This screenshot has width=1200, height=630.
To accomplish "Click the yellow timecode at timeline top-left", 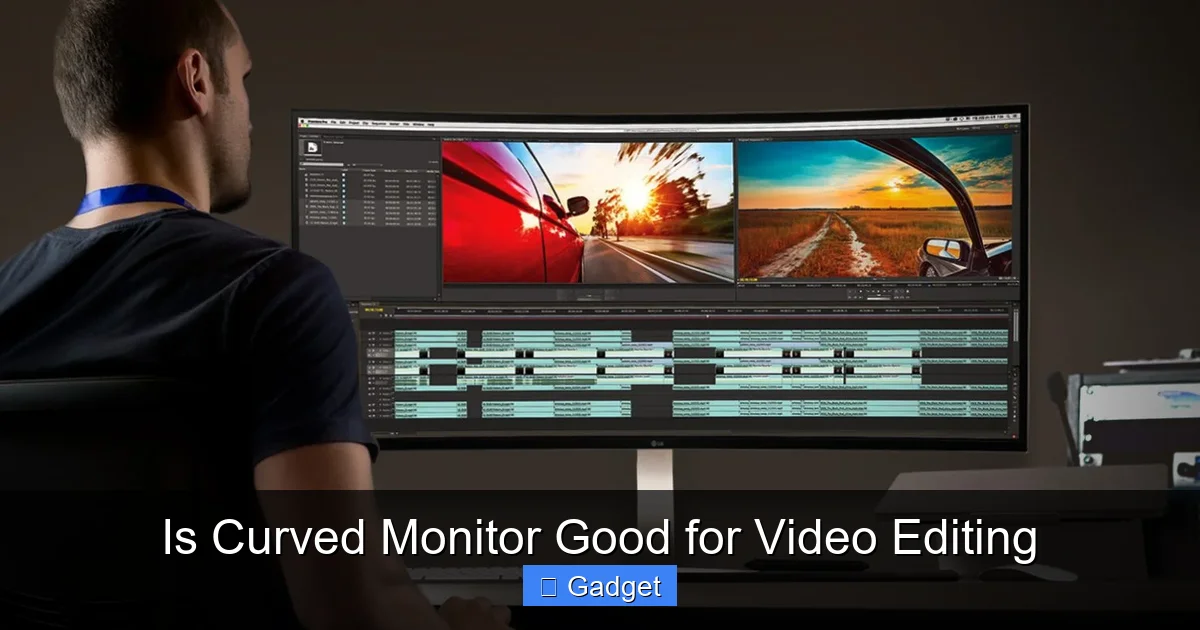I will (372, 310).
